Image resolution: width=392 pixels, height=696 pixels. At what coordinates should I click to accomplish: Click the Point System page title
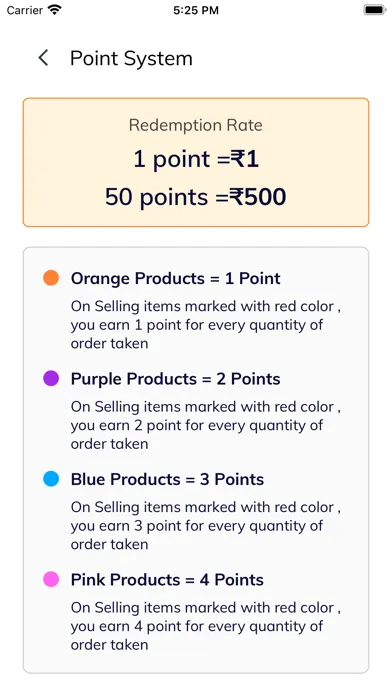(131, 59)
